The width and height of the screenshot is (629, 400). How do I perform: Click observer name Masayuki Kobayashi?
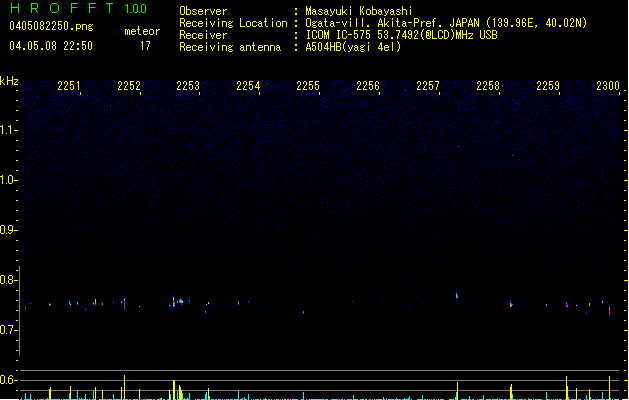[x=359, y=11]
